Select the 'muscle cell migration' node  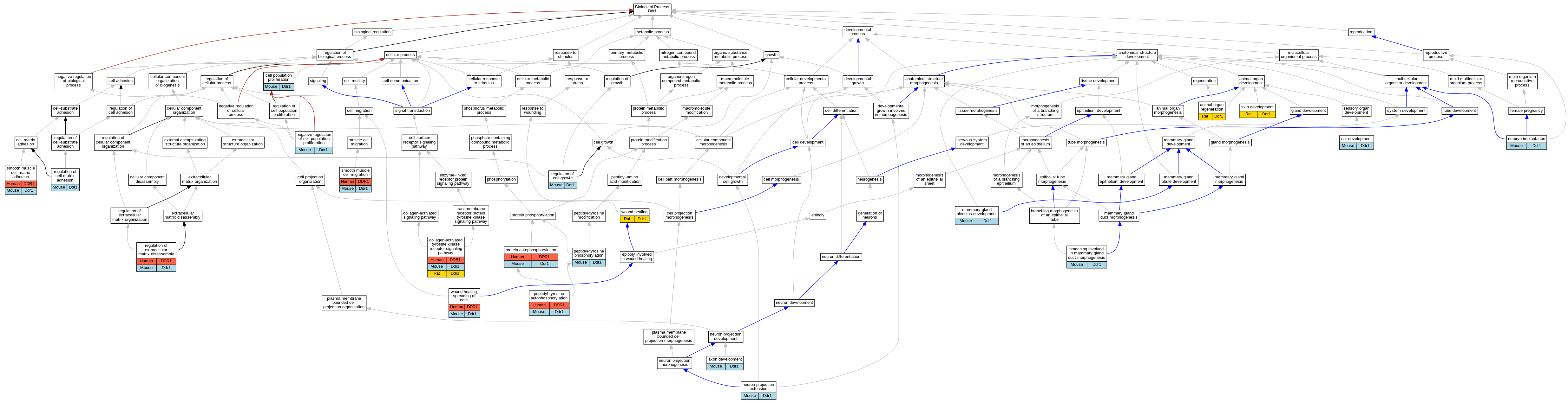pos(359,142)
